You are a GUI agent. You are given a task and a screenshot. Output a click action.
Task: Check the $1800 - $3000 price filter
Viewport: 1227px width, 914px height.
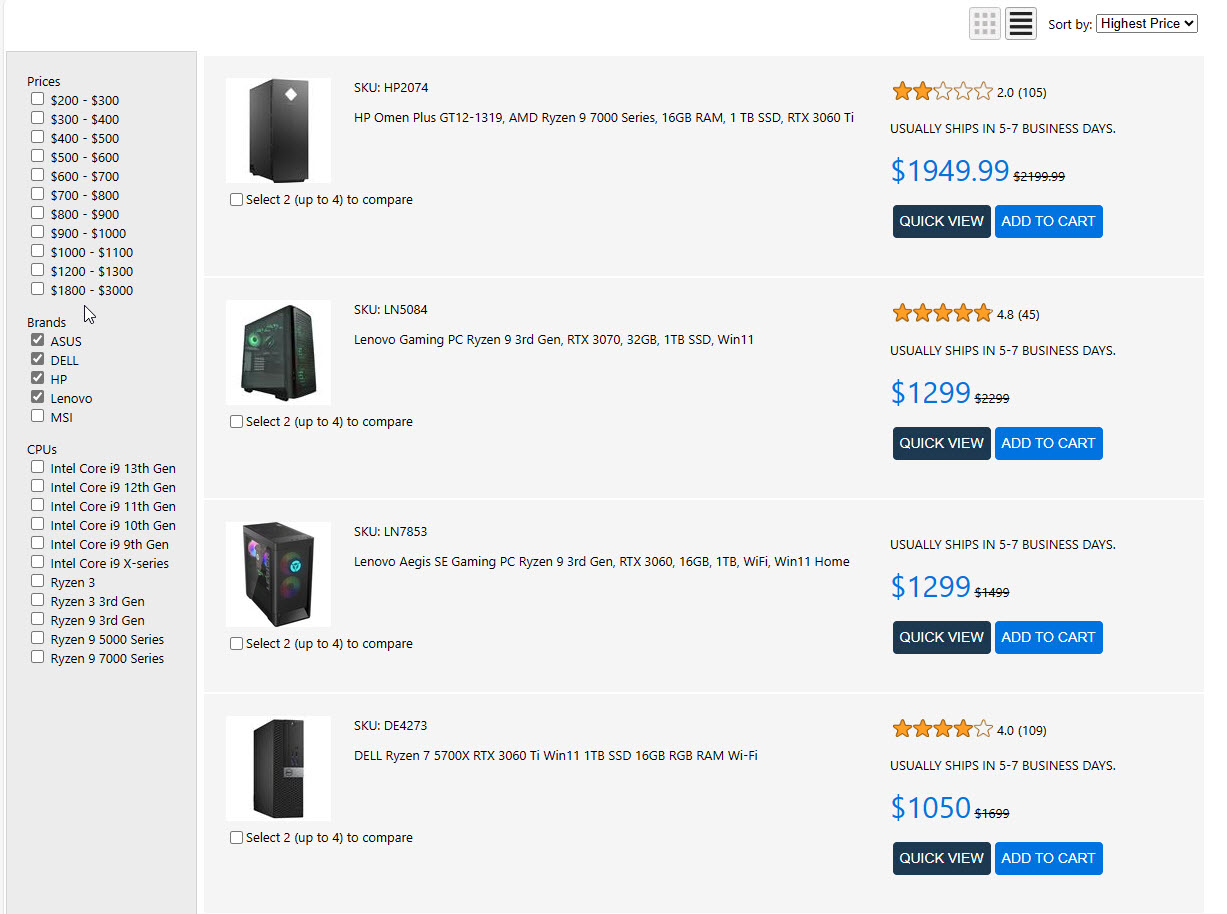pos(38,290)
